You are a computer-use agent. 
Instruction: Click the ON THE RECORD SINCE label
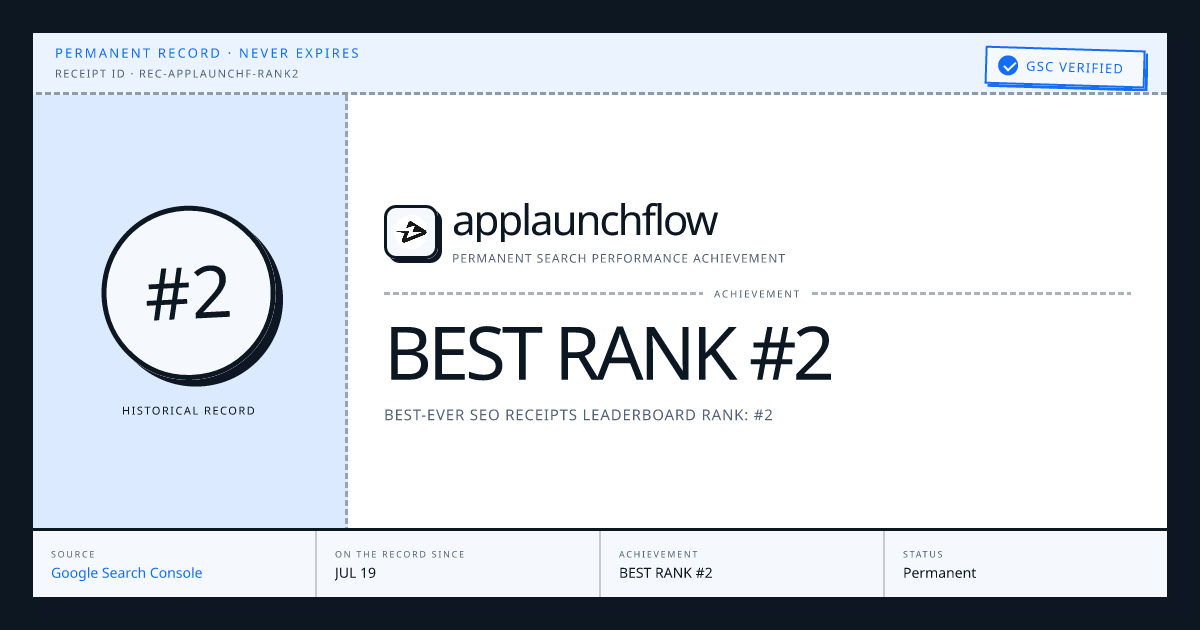click(400, 554)
